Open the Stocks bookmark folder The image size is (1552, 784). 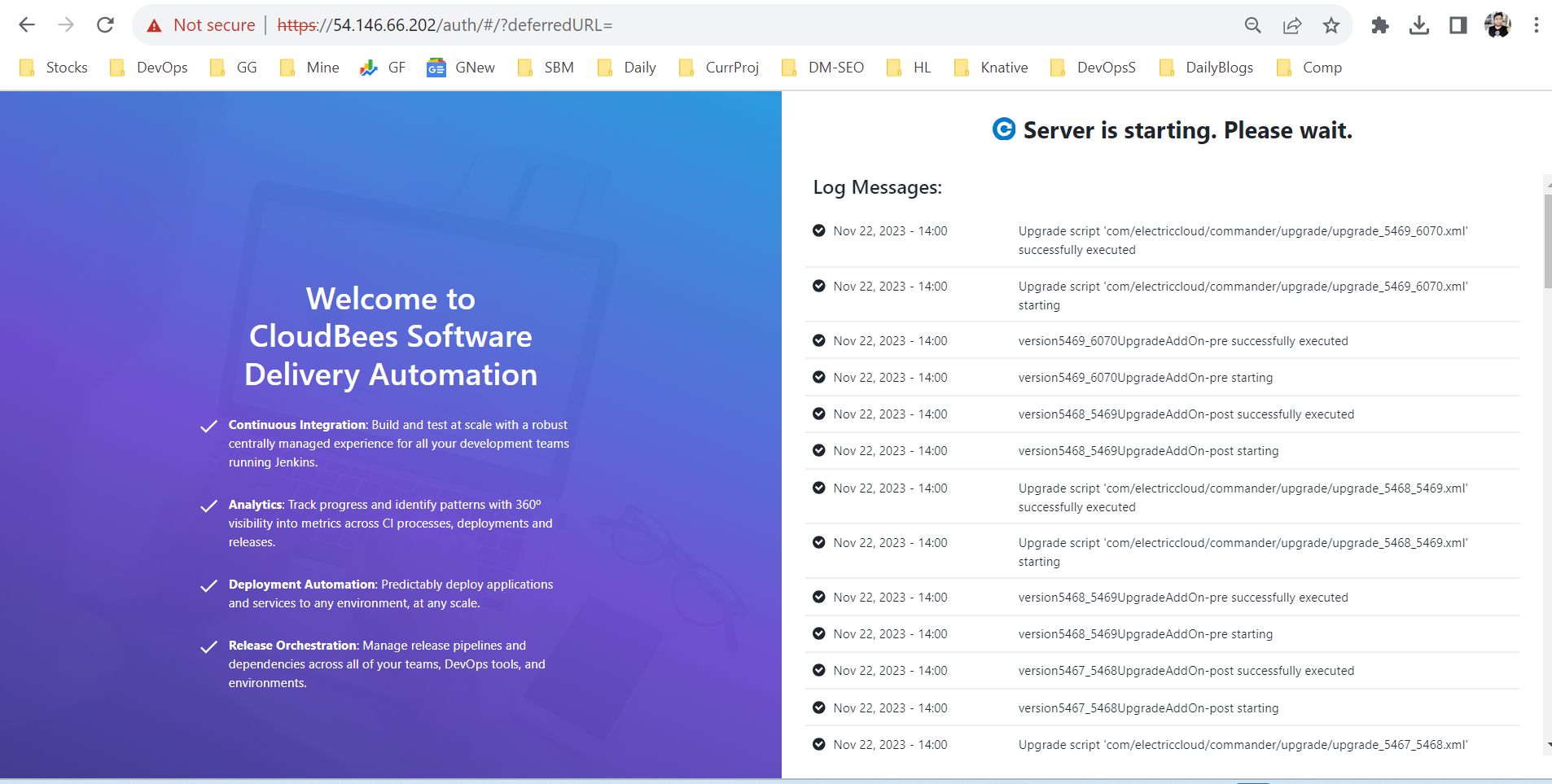point(54,68)
